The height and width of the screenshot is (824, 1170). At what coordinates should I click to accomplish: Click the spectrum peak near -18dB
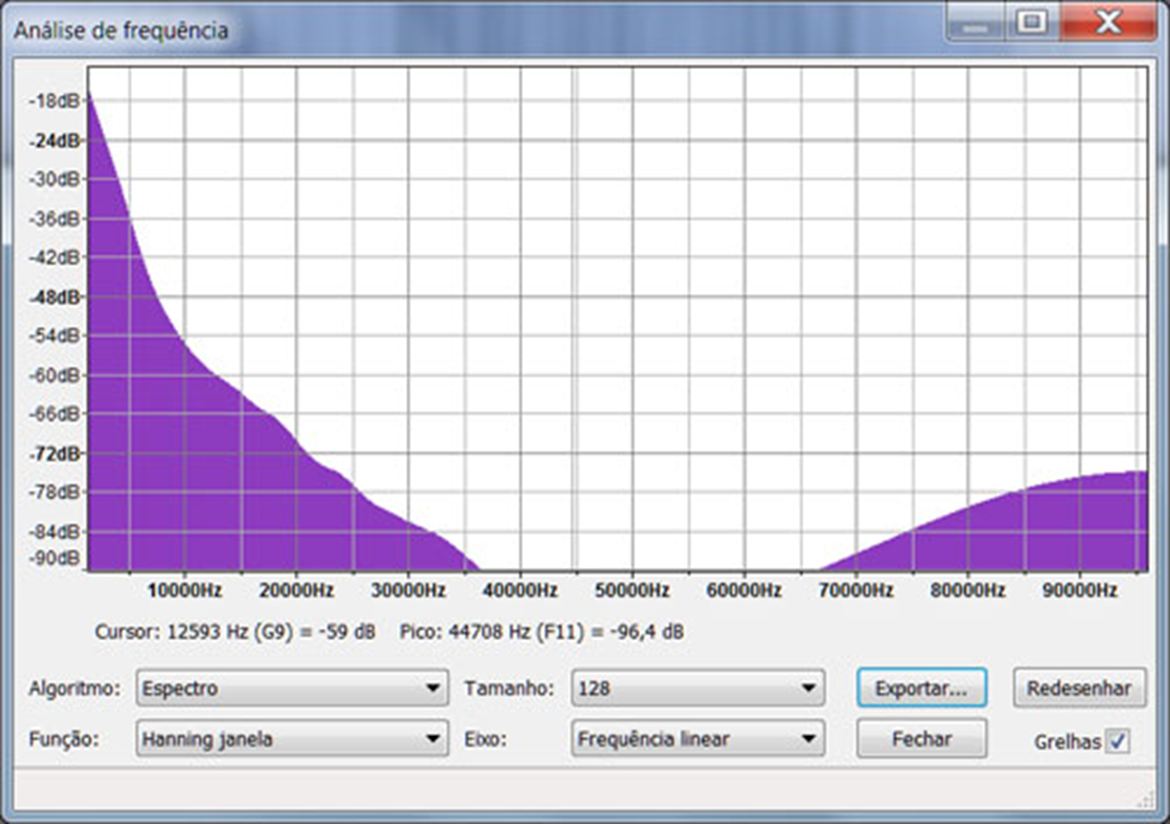91,100
